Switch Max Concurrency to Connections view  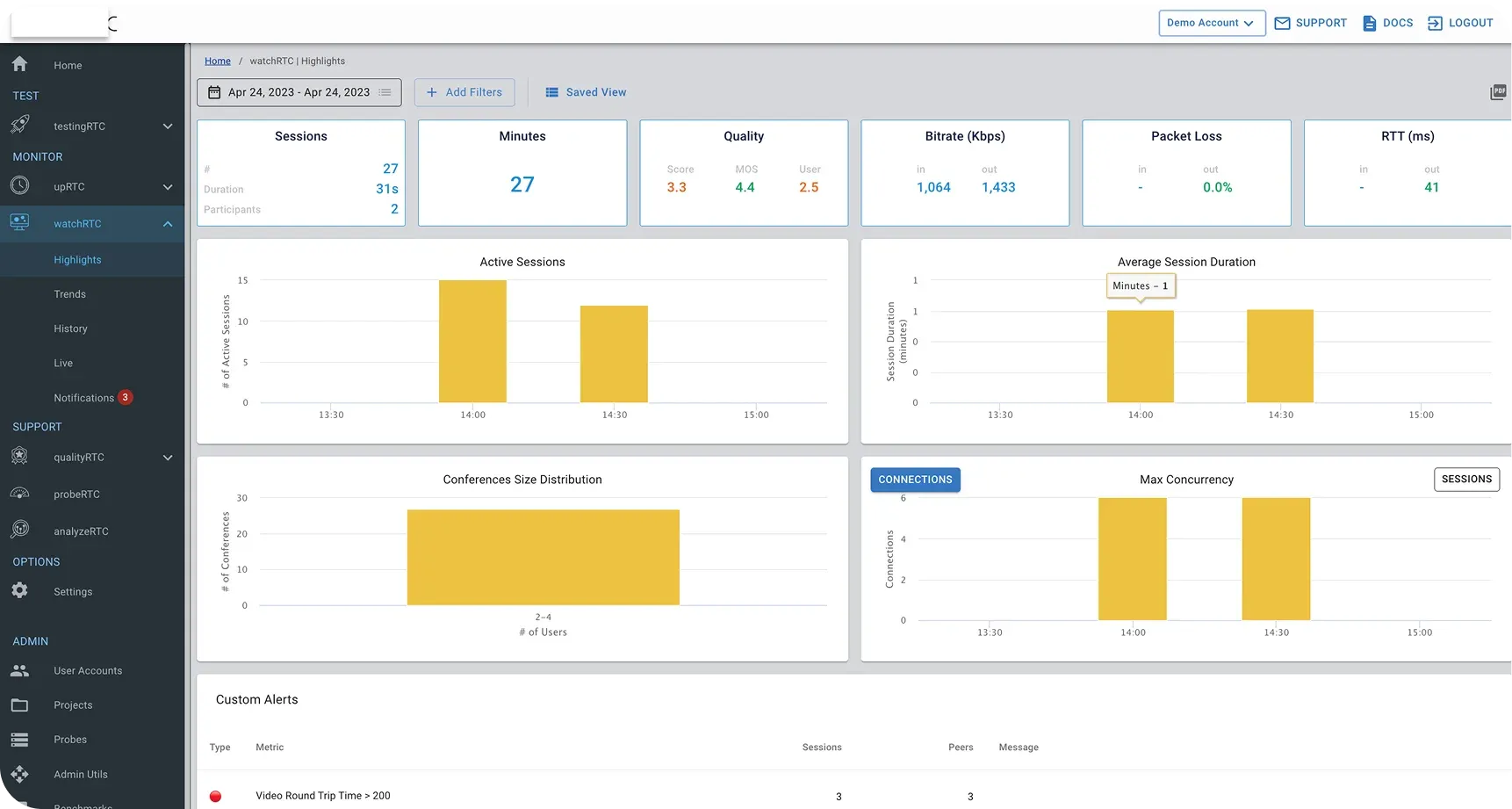pos(915,480)
